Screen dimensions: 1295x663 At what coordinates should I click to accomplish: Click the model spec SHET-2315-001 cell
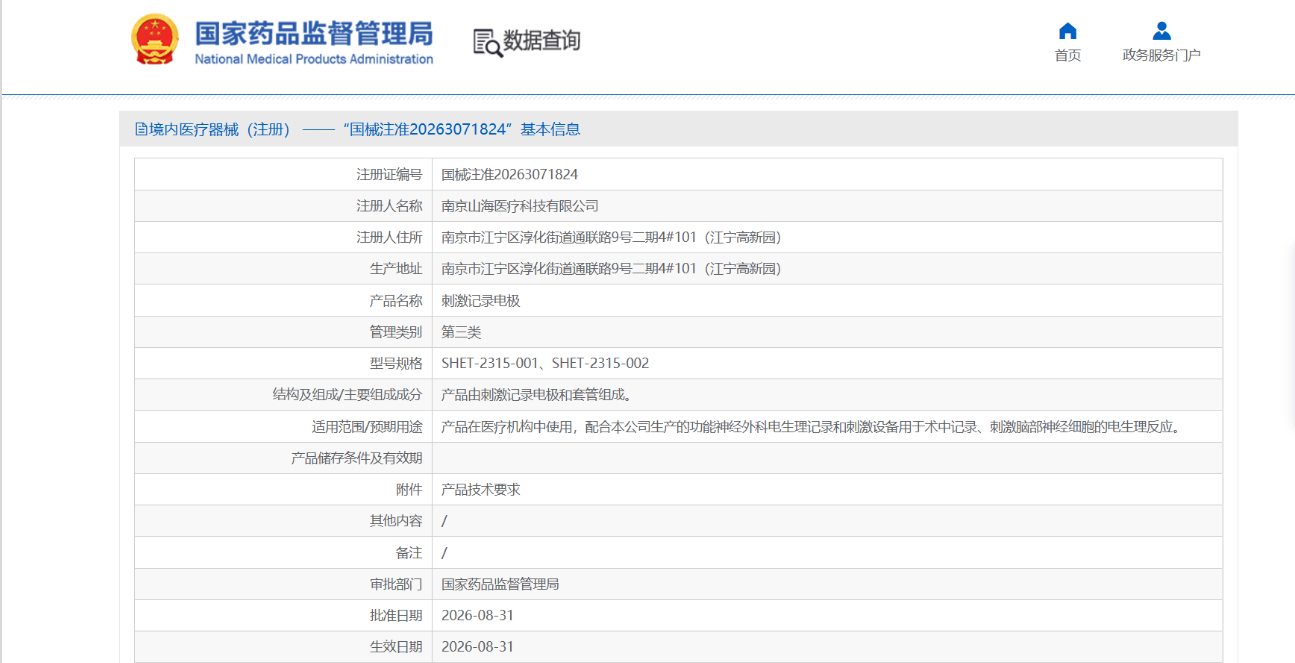coord(827,363)
